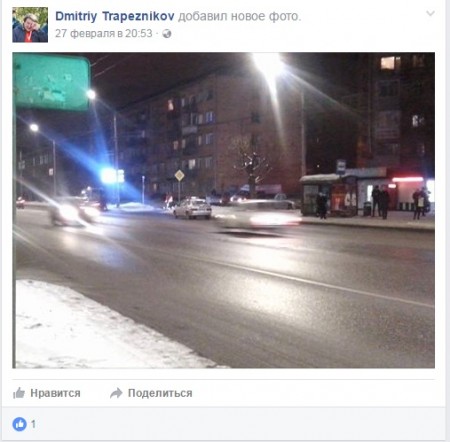Viewport: 450px width, 442px height.
Task: Click the blue flashing light in the photo
Action: [109, 176]
